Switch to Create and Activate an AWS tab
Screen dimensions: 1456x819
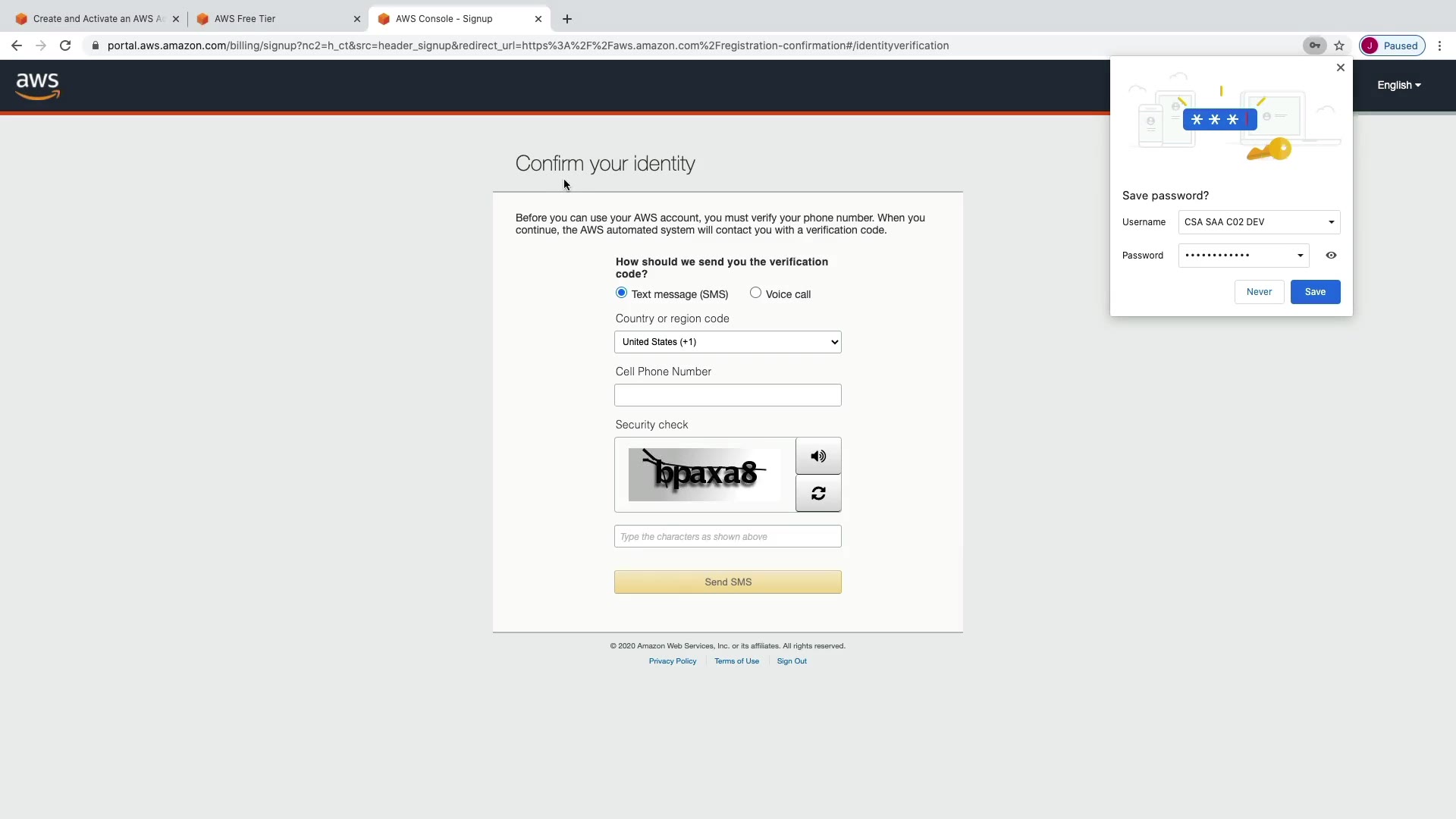[x=91, y=19]
